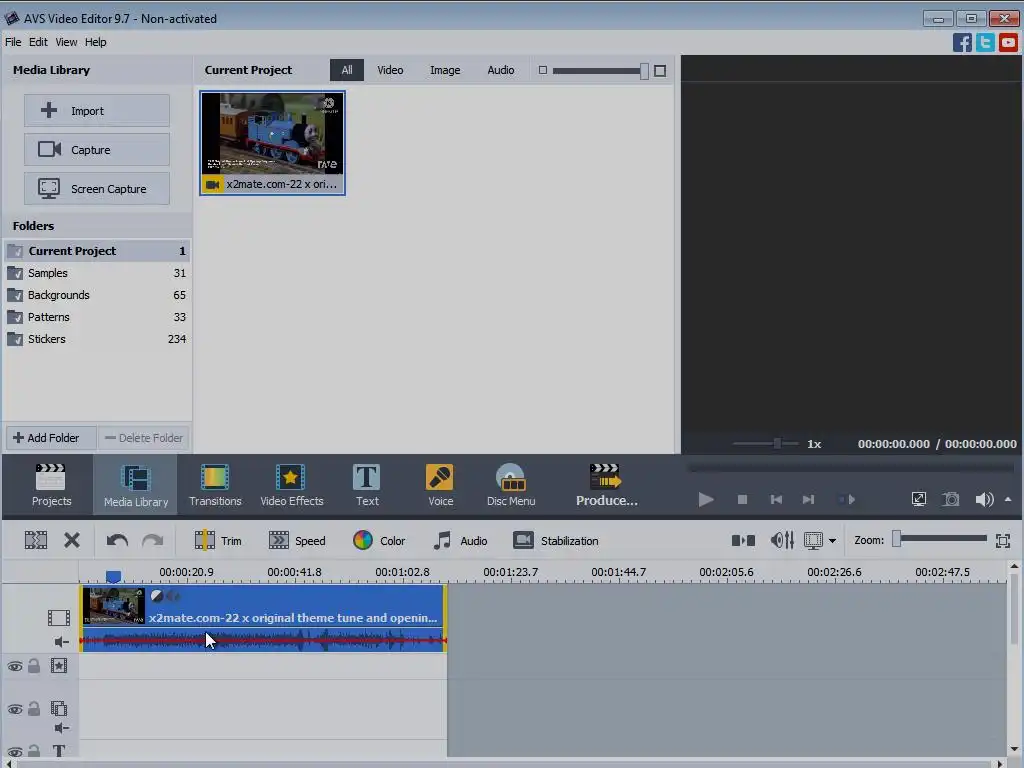The height and width of the screenshot is (768, 1024).
Task: Open the Video Effects panel
Action: (291, 485)
